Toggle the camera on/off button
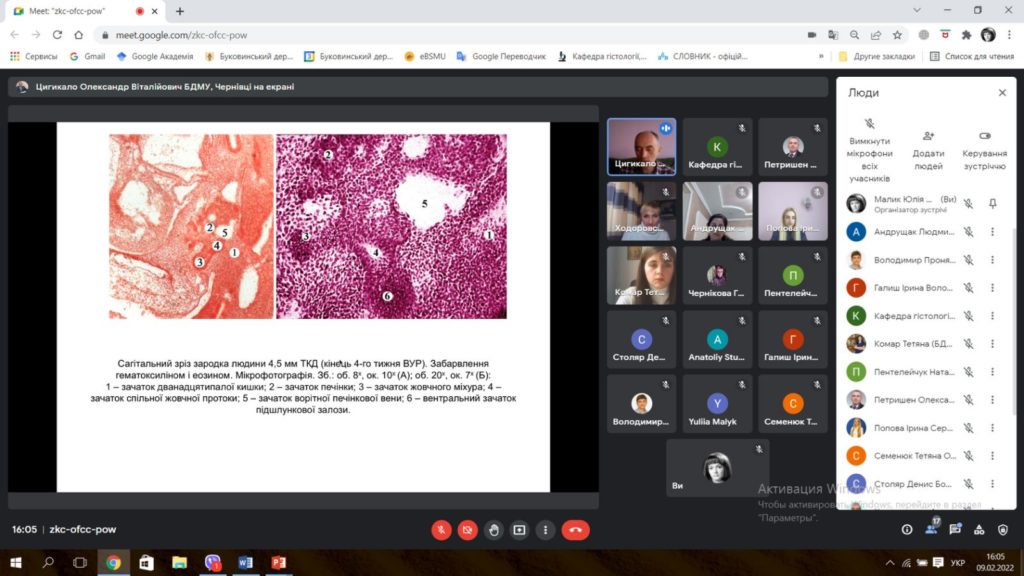 [467, 530]
